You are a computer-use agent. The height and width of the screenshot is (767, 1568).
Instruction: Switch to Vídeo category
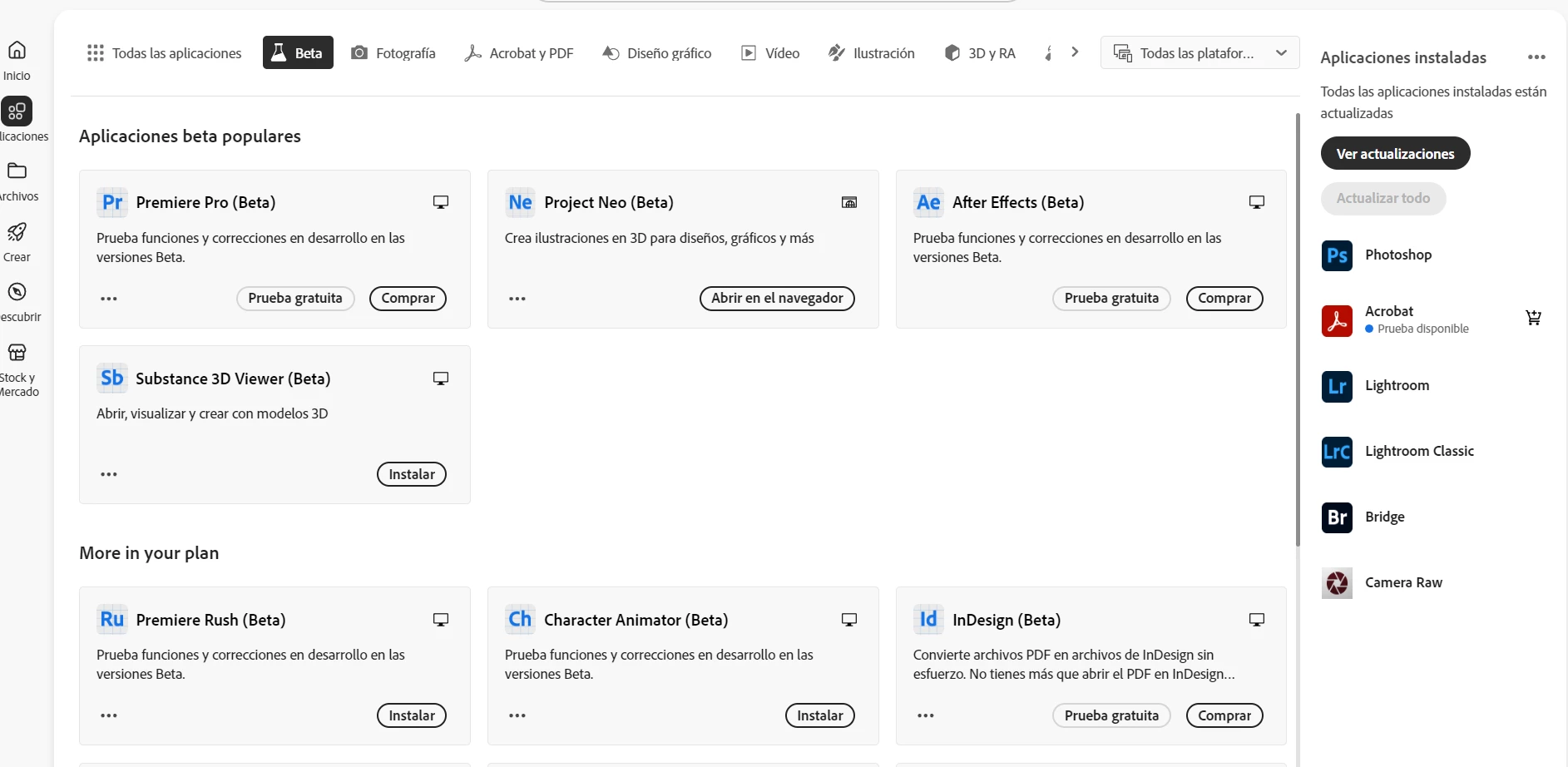pos(770,53)
